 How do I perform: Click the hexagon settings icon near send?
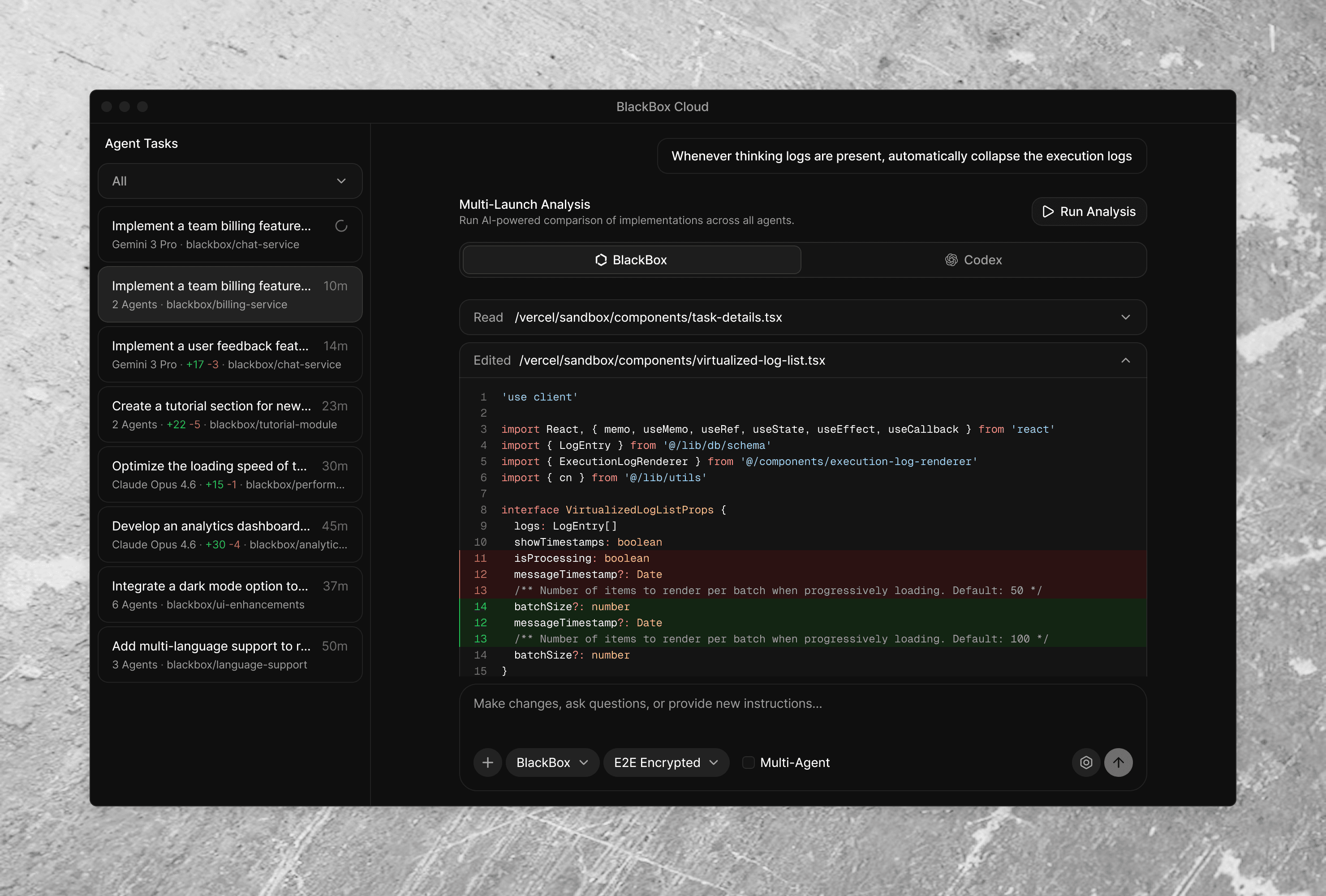click(x=1086, y=762)
